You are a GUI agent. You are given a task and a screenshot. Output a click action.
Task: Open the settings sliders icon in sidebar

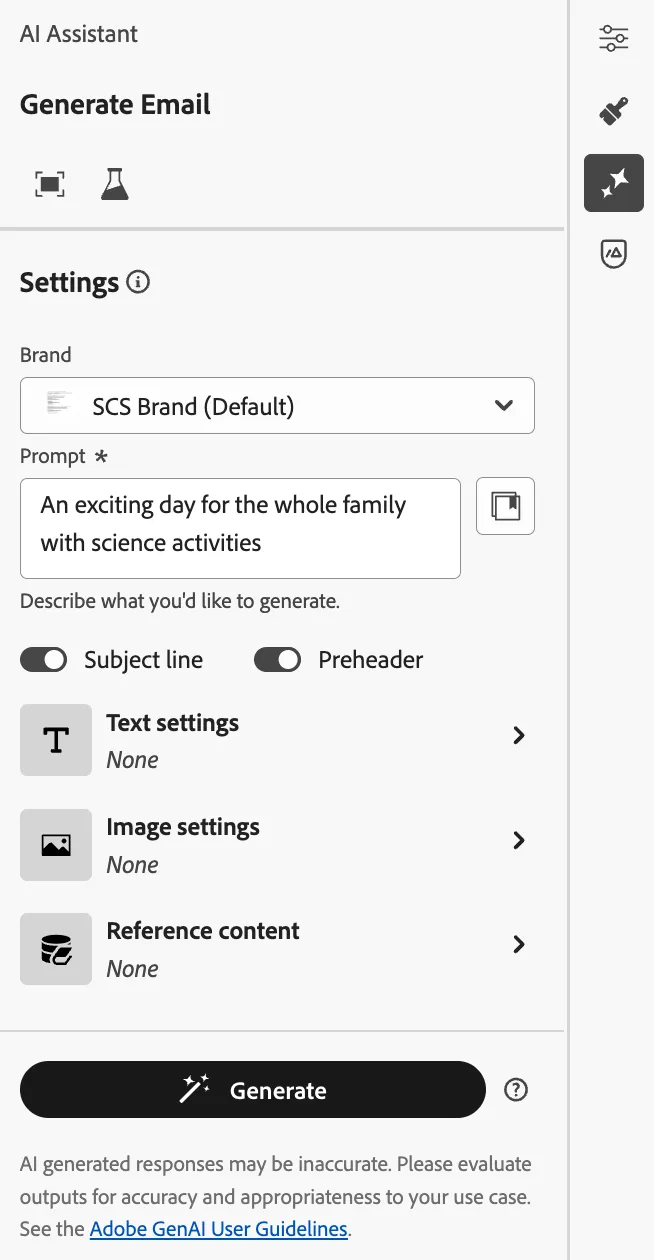613,38
